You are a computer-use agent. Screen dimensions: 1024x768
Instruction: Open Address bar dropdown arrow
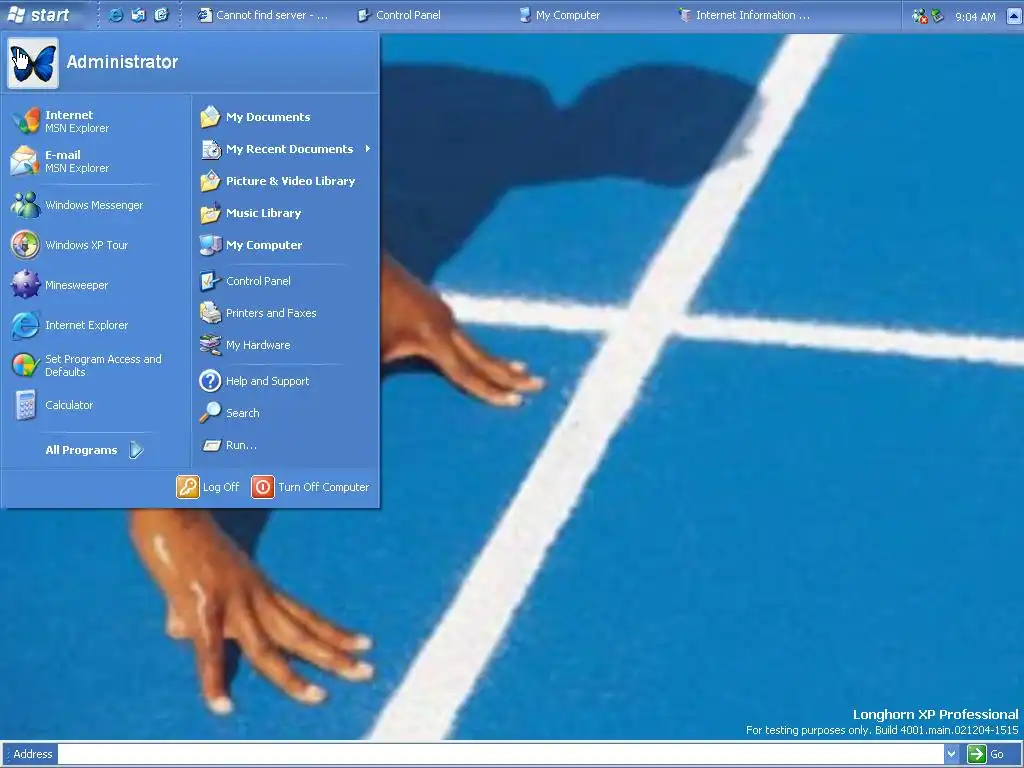952,754
